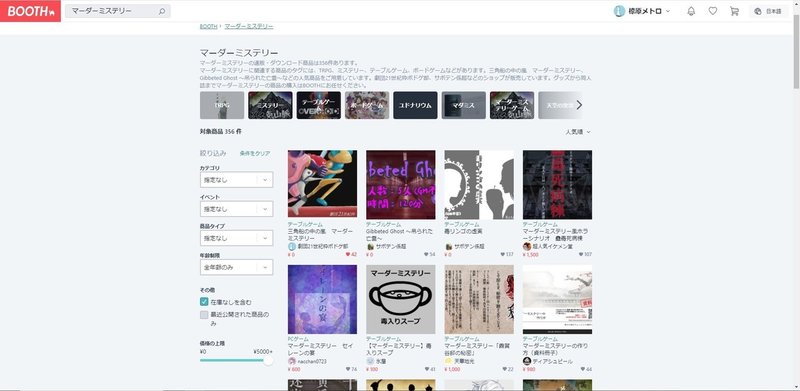Open マーダーミステリーの作り方 thumbnail

[x=558, y=299]
